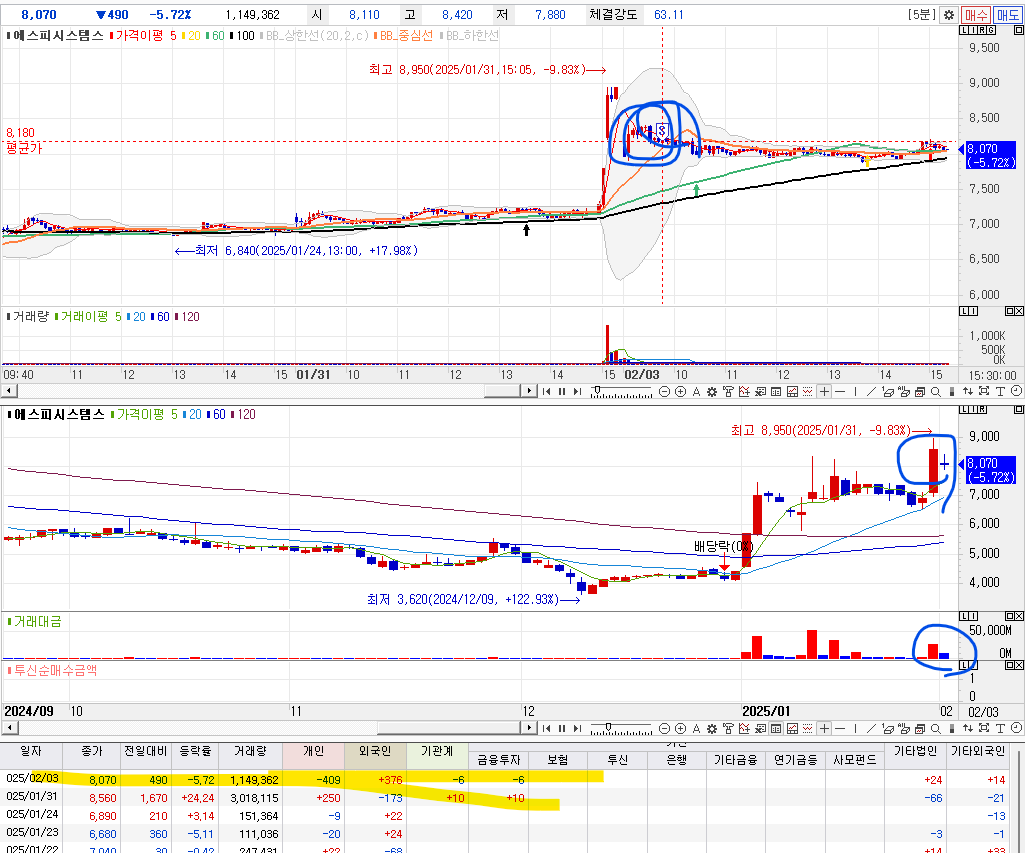Viewport: 1025px width, 853px height.
Task: Click clock icon in the 5-minute chart toolbar
Action: 1016,392
